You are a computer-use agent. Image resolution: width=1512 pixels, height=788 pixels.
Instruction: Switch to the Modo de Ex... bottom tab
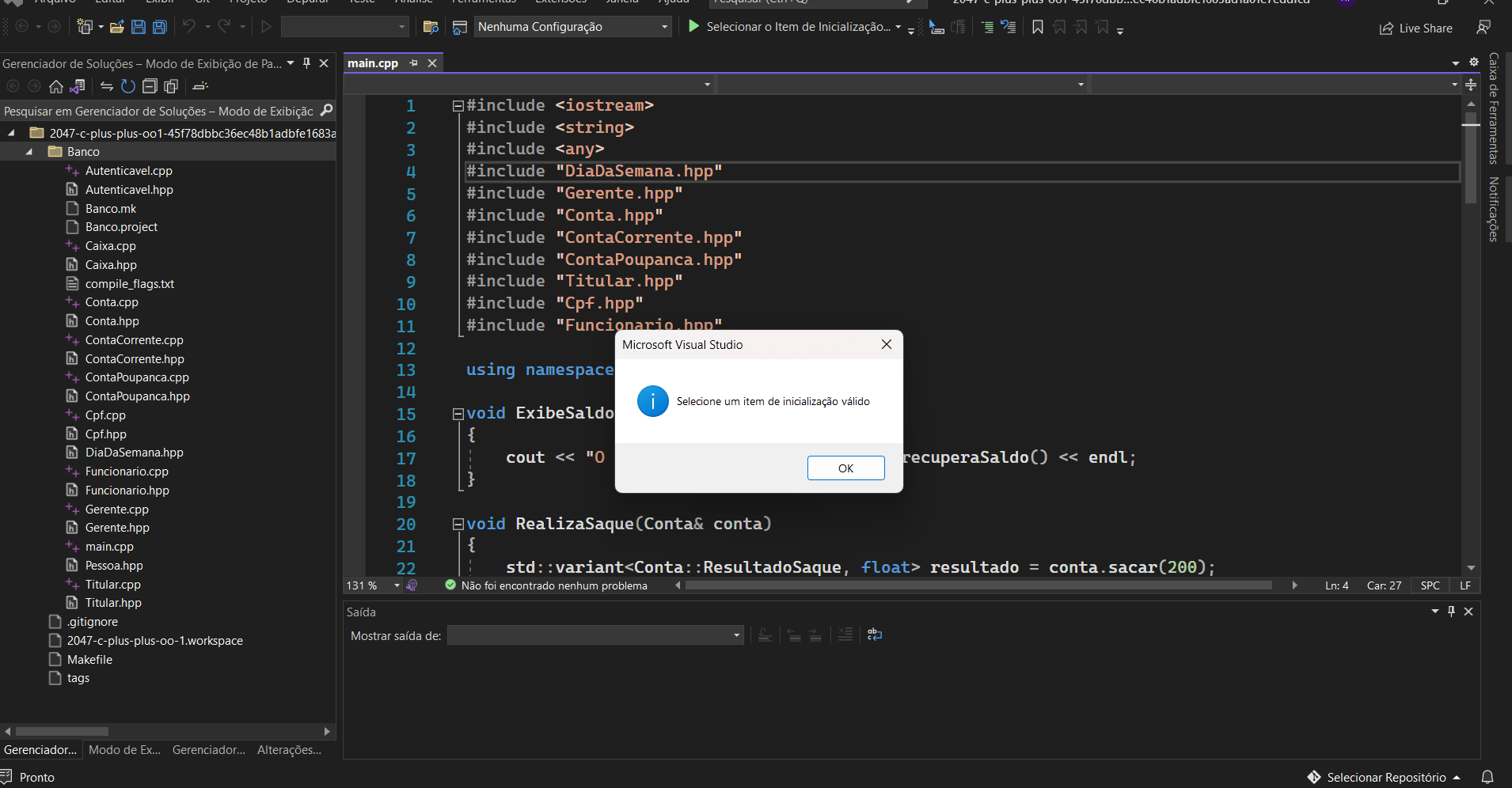point(124,750)
